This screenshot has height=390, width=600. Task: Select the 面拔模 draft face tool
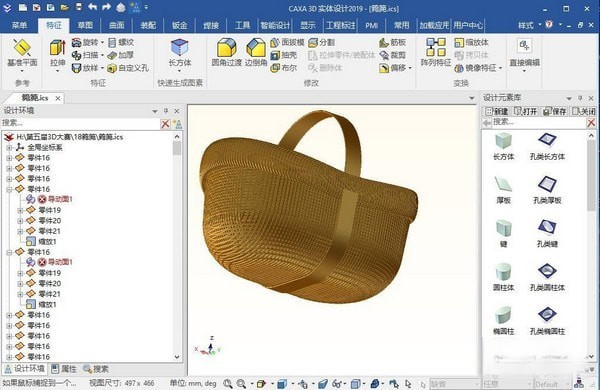point(287,42)
